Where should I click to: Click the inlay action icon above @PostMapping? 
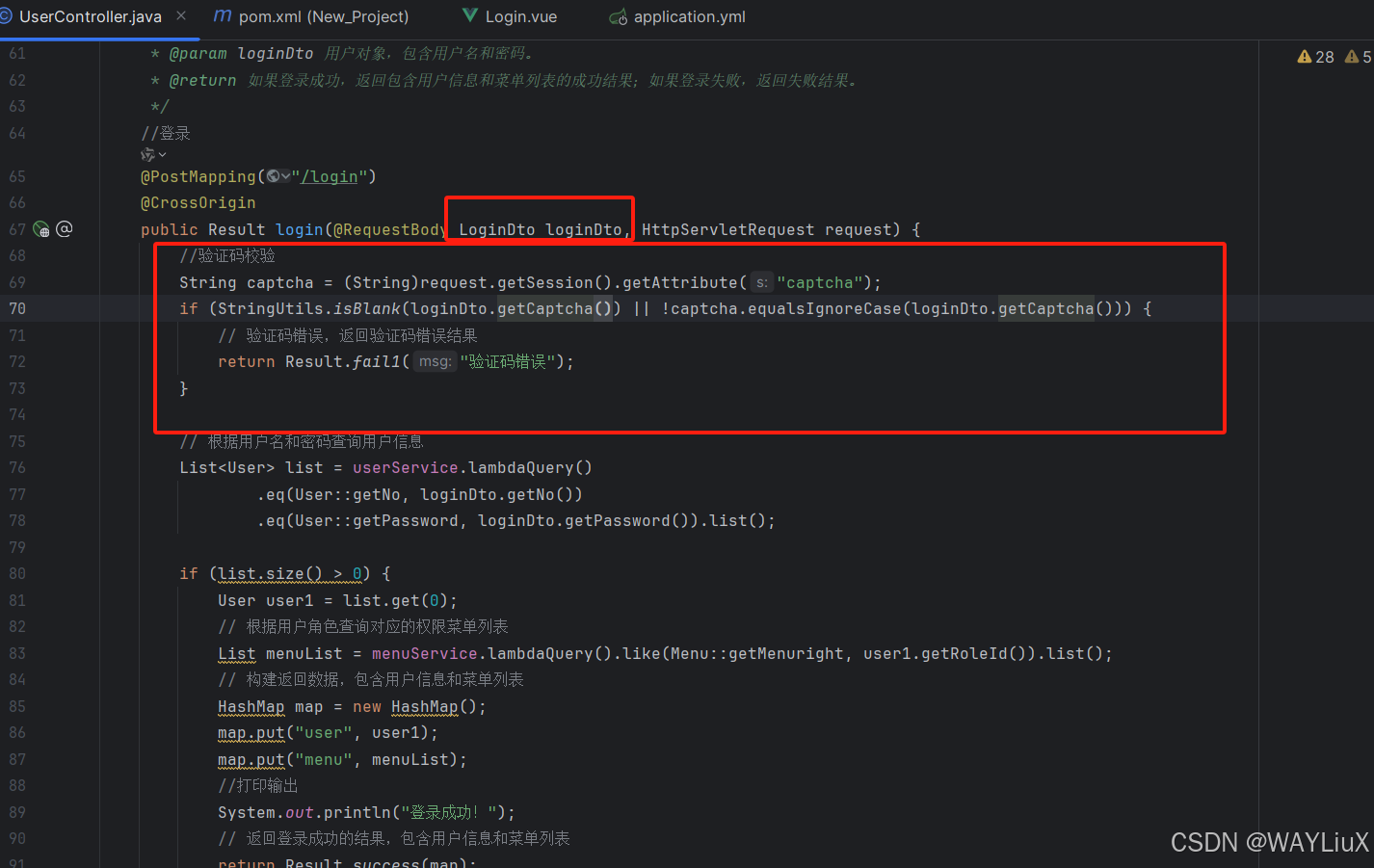point(149,154)
